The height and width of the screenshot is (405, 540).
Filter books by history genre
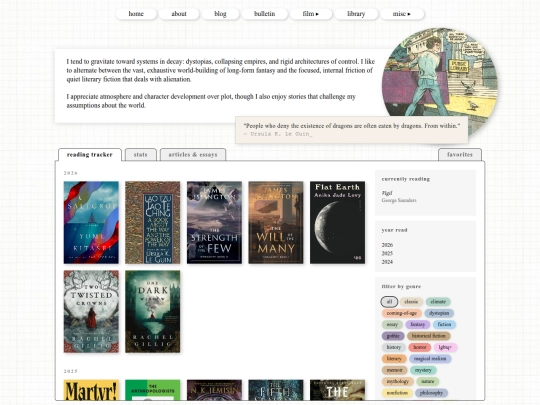pos(394,347)
